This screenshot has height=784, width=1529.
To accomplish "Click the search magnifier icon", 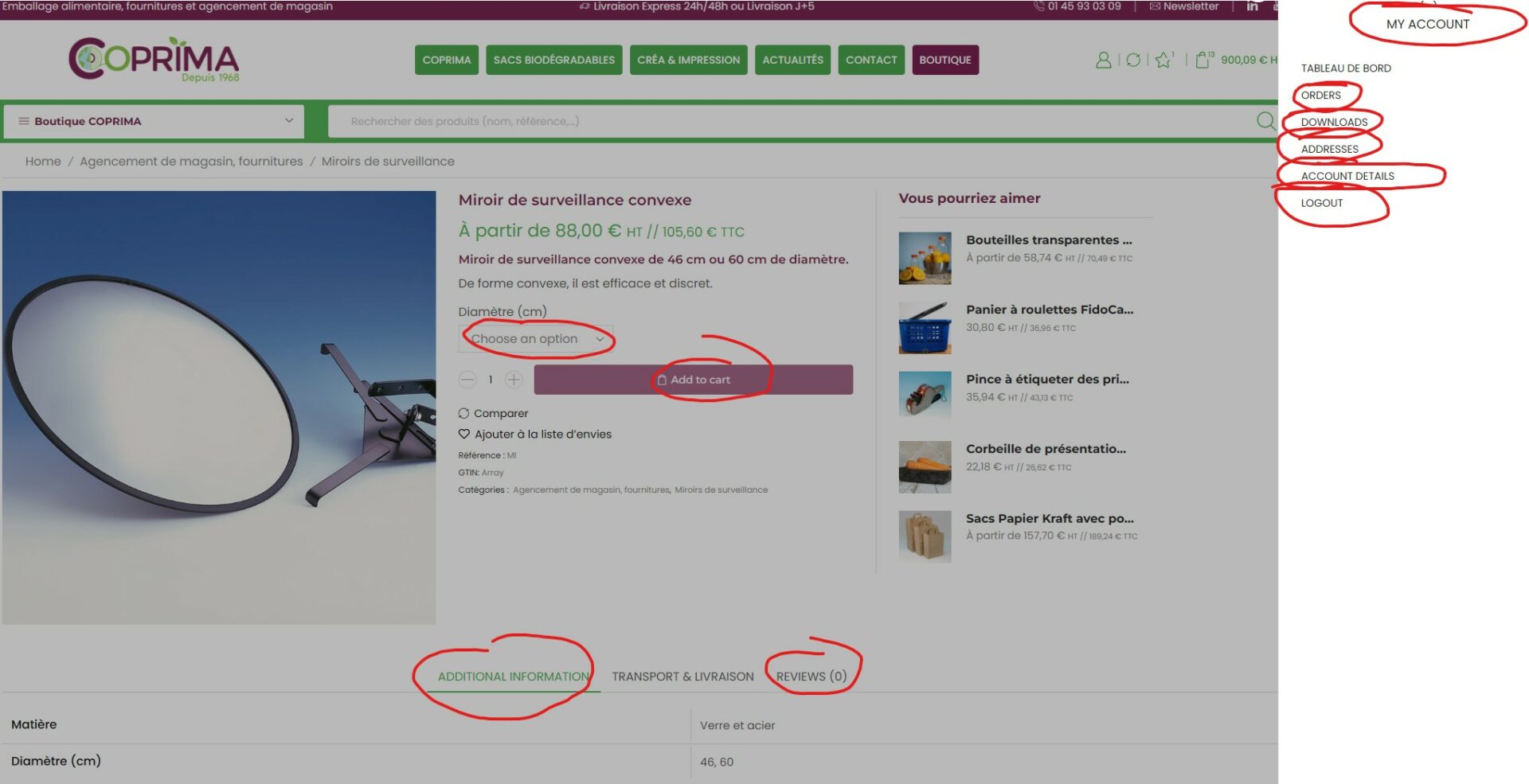I will tap(1265, 121).
